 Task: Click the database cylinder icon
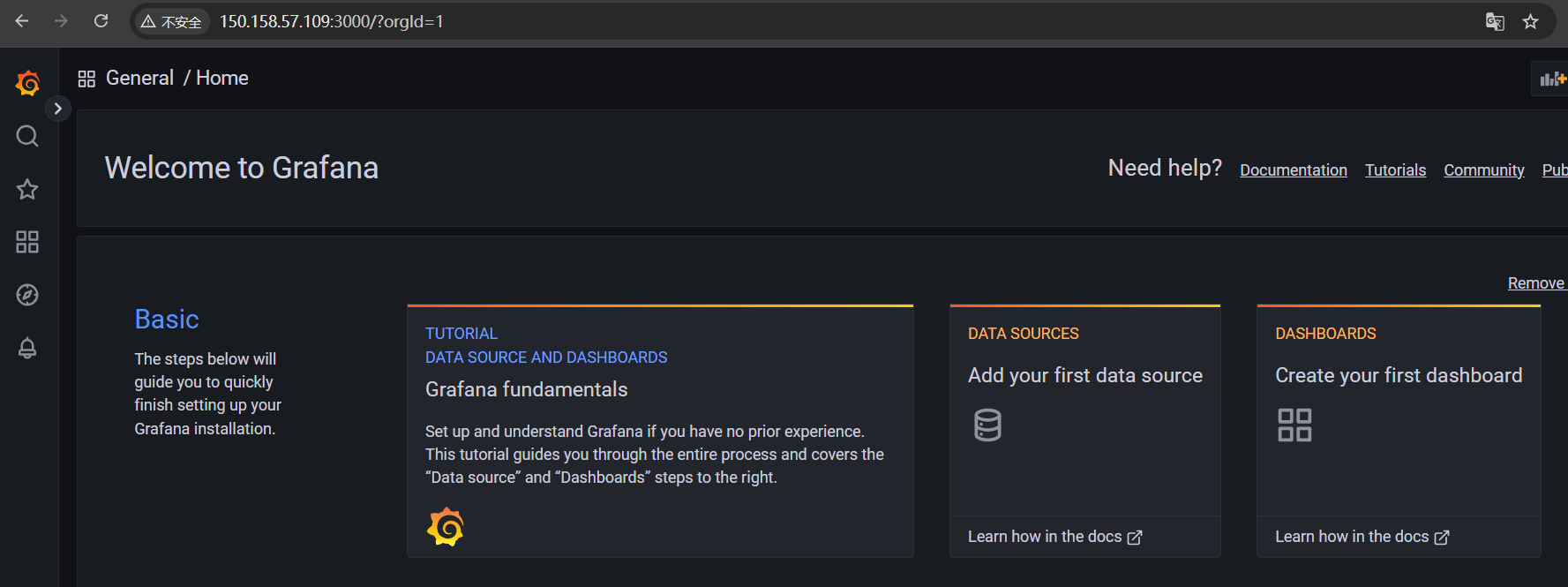[x=987, y=425]
